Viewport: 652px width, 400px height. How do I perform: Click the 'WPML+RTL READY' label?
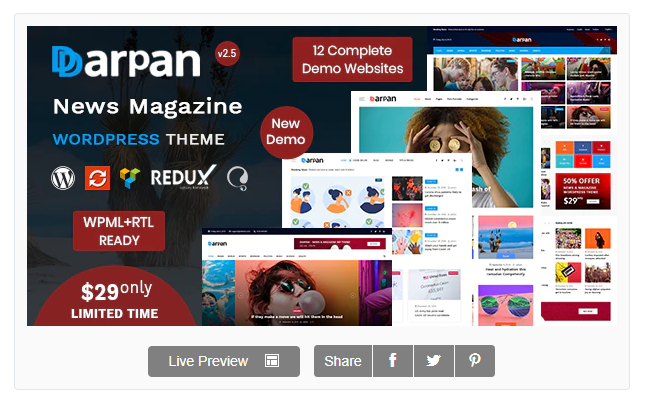tap(119, 231)
